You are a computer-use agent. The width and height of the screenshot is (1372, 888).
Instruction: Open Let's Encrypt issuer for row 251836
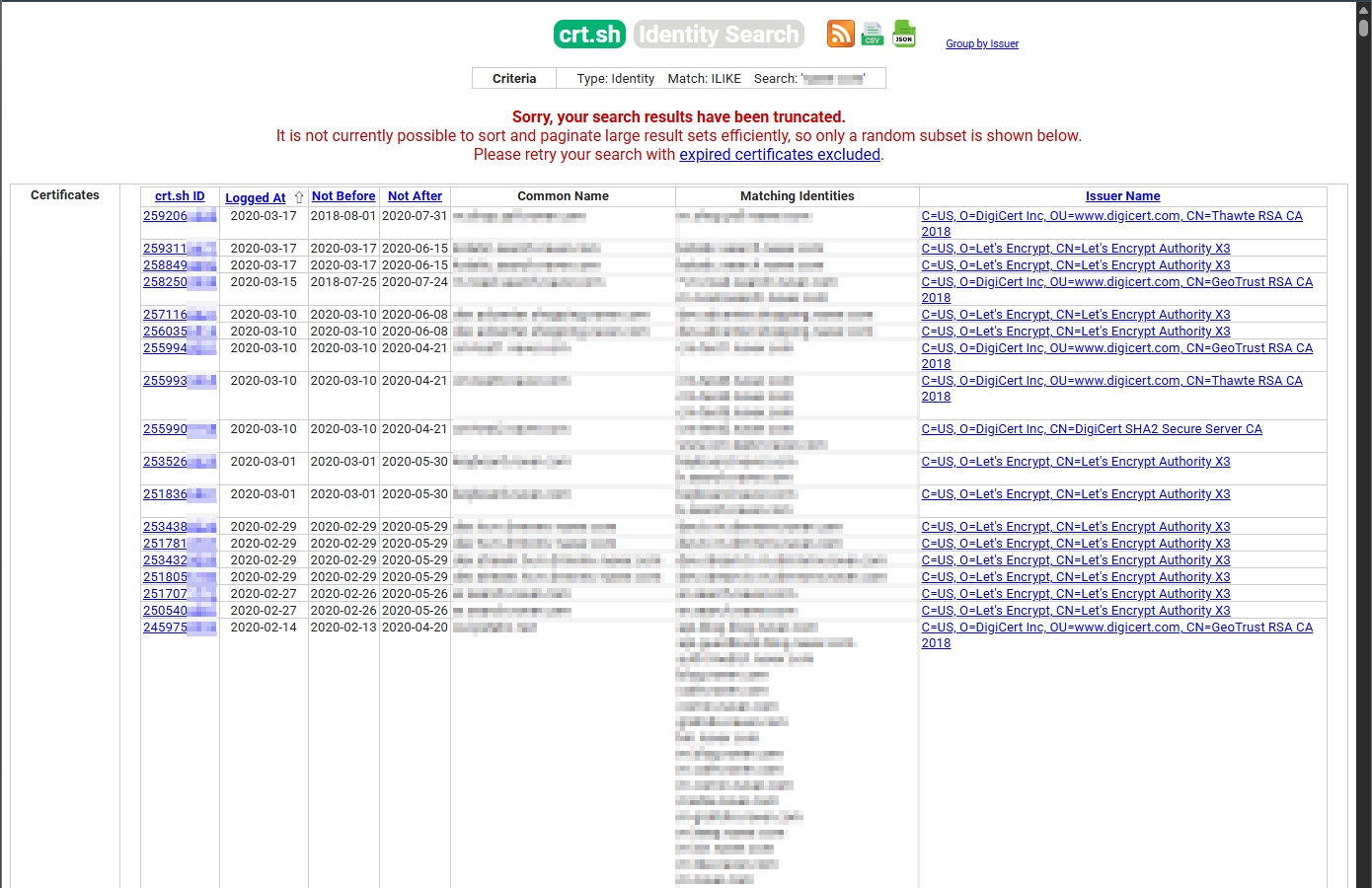pyautogui.click(x=1076, y=494)
